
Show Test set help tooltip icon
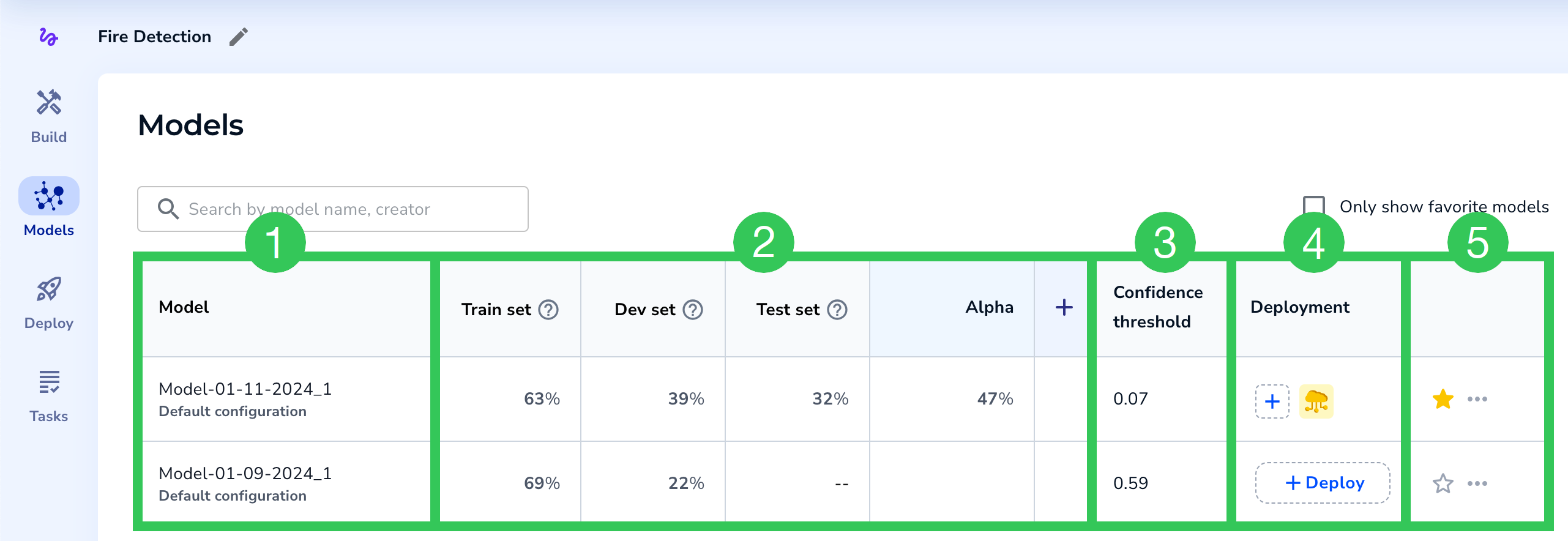pyautogui.click(x=837, y=310)
